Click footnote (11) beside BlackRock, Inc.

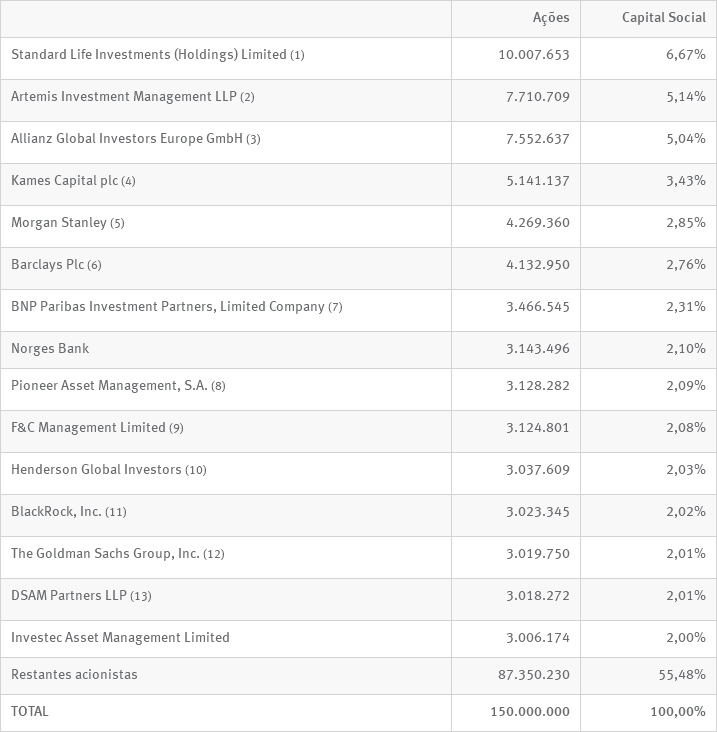[x=116, y=512]
